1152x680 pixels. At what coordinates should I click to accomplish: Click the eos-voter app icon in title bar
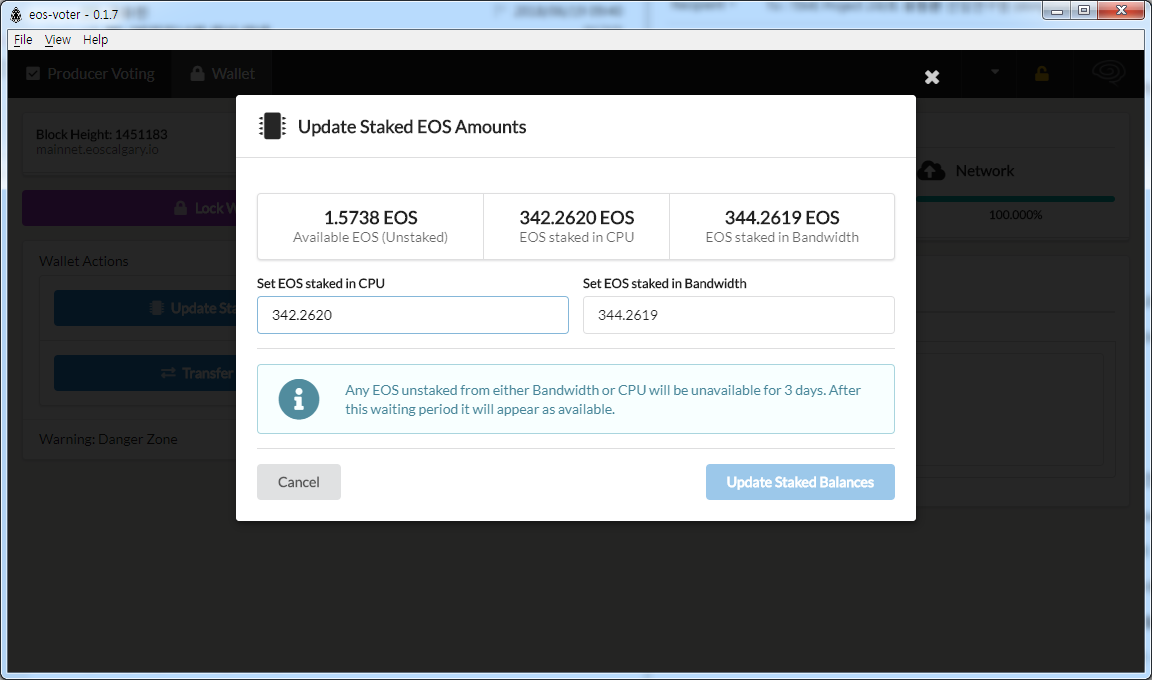point(15,14)
